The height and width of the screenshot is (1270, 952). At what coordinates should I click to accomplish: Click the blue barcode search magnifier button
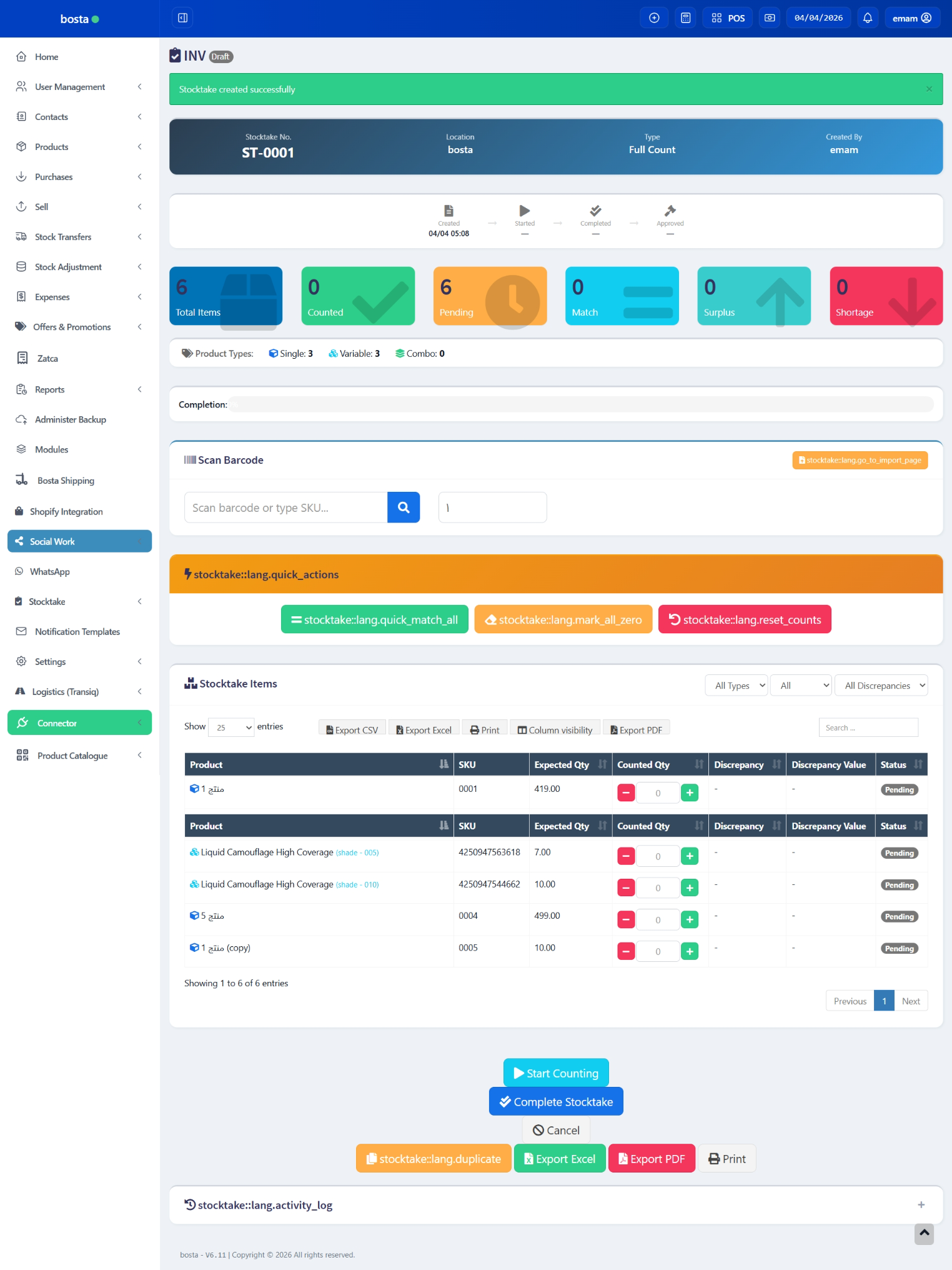[x=404, y=507]
